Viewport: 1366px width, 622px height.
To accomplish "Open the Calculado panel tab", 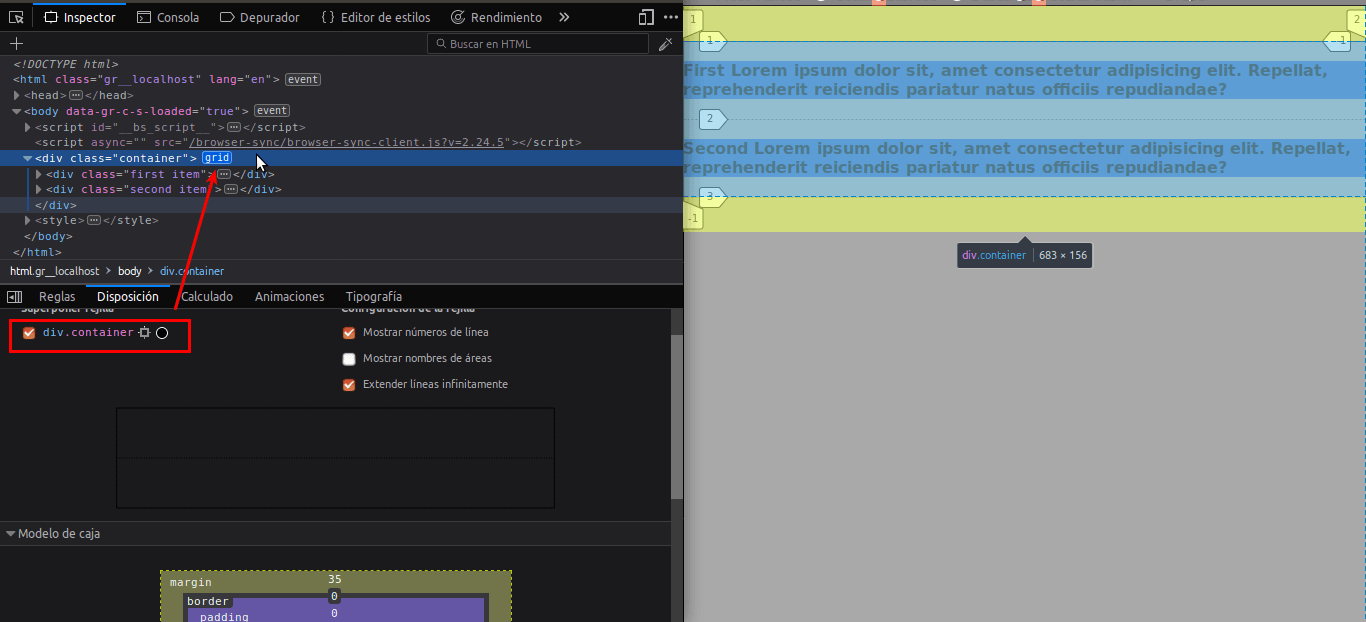I will (x=207, y=297).
